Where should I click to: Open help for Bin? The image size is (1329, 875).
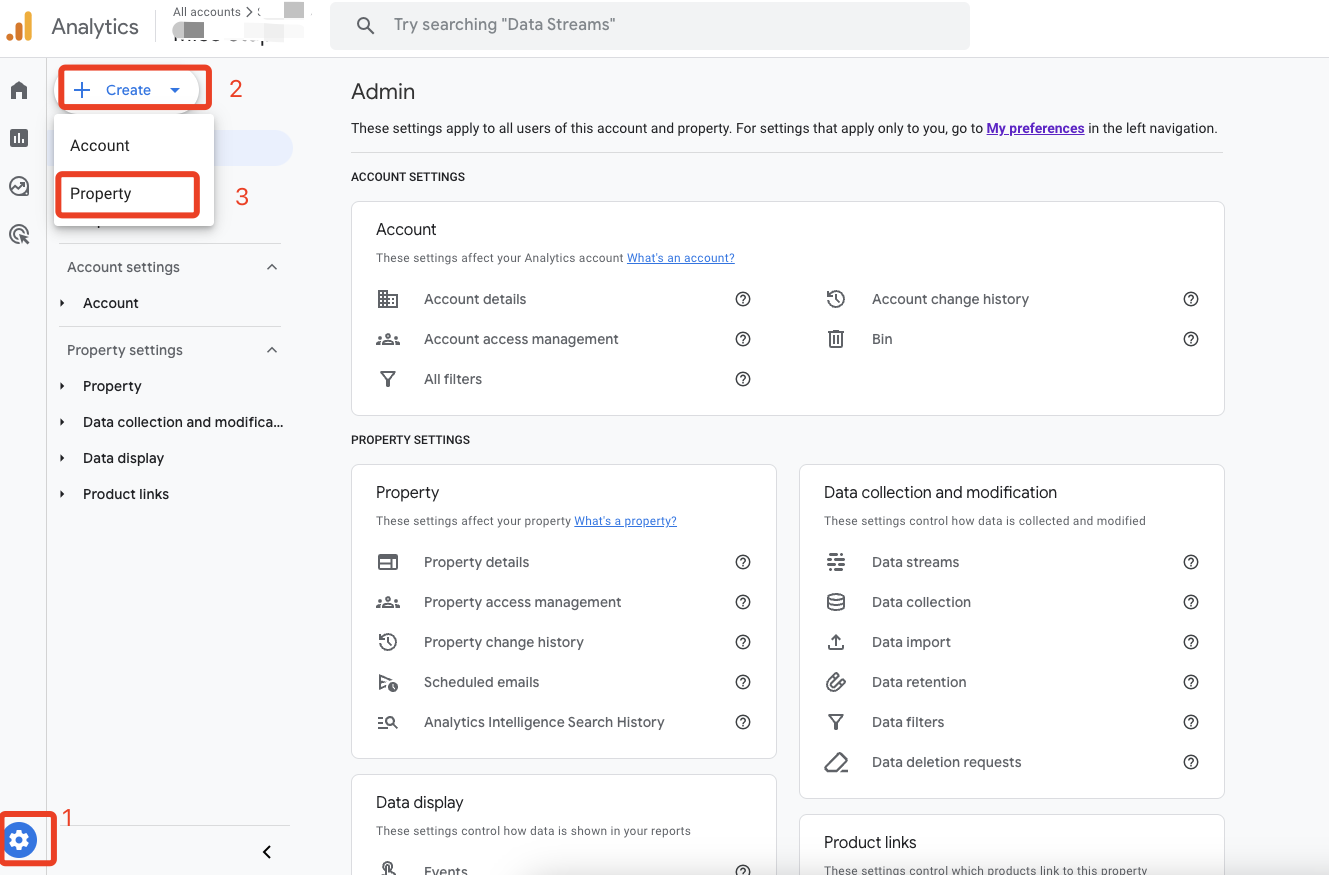1191,339
